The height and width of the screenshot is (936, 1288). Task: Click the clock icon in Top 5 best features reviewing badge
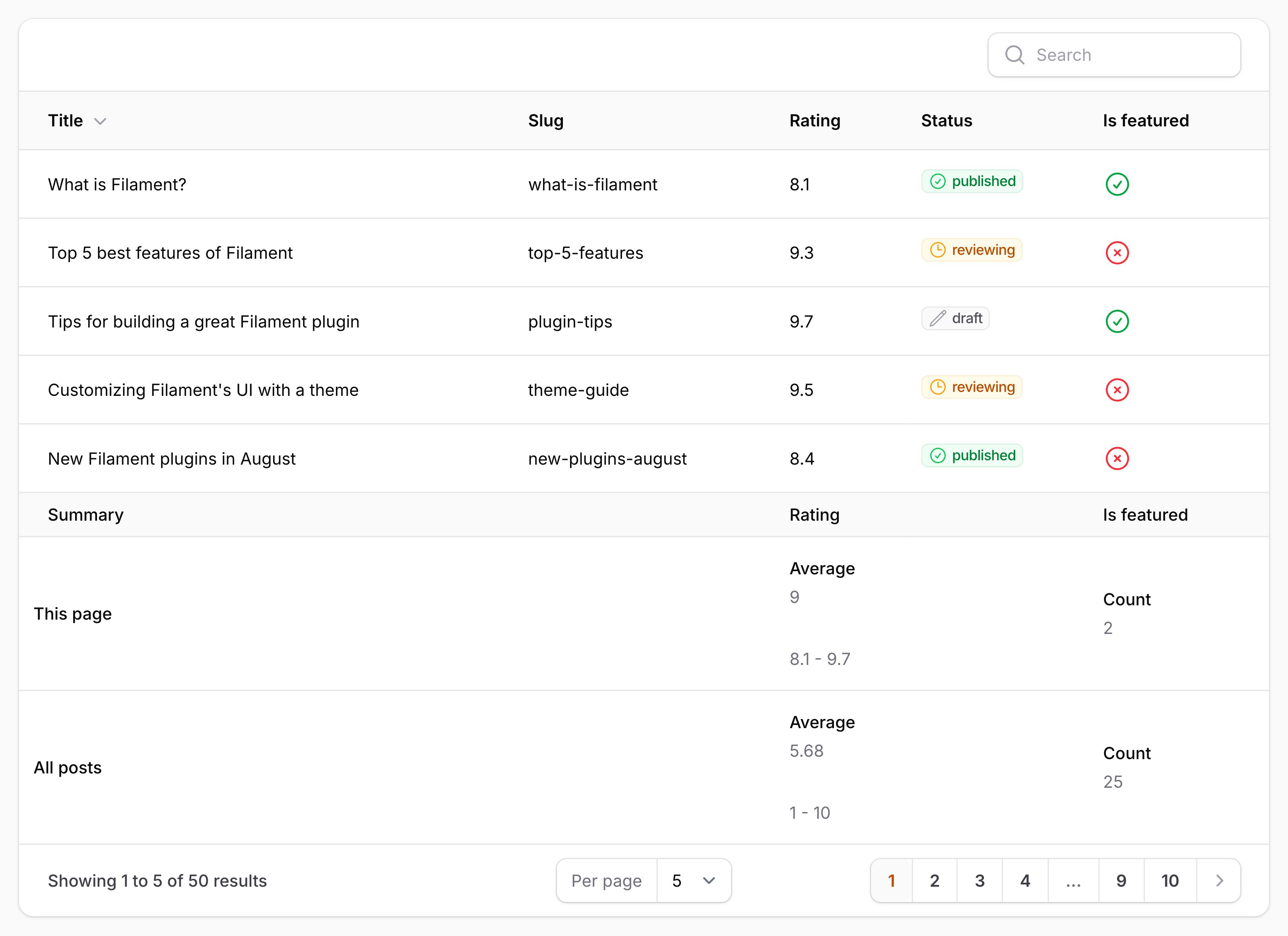click(x=938, y=250)
